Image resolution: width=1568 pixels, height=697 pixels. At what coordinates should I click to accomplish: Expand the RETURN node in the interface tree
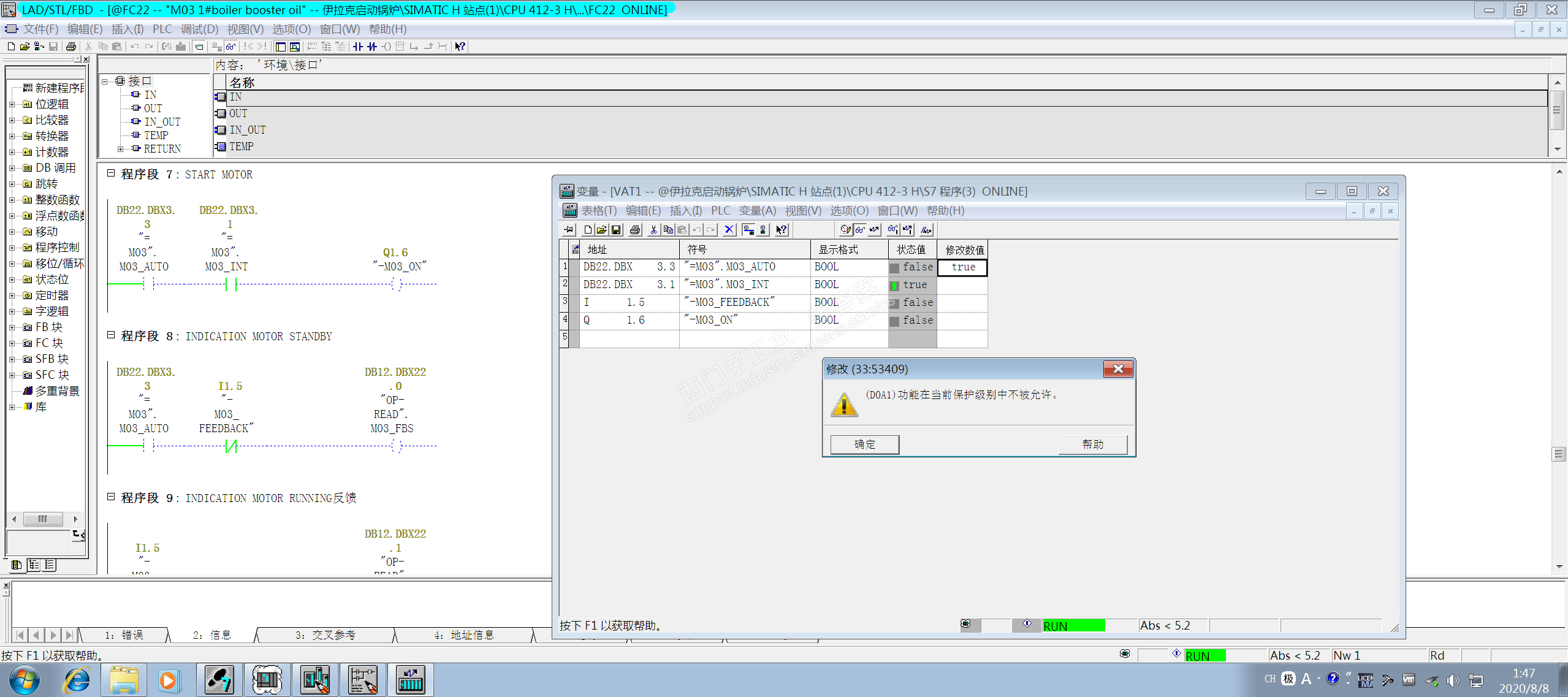click(x=121, y=149)
